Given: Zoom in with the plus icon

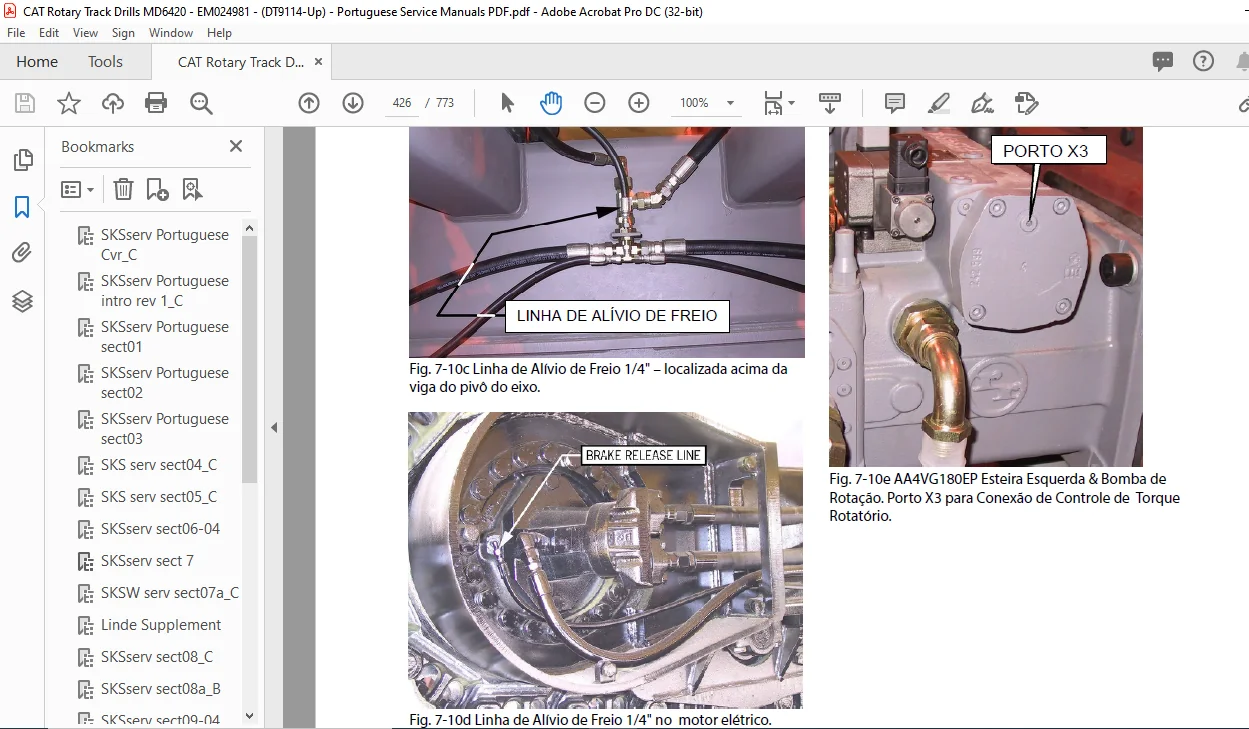Looking at the screenshot, I should coord(639,103).
